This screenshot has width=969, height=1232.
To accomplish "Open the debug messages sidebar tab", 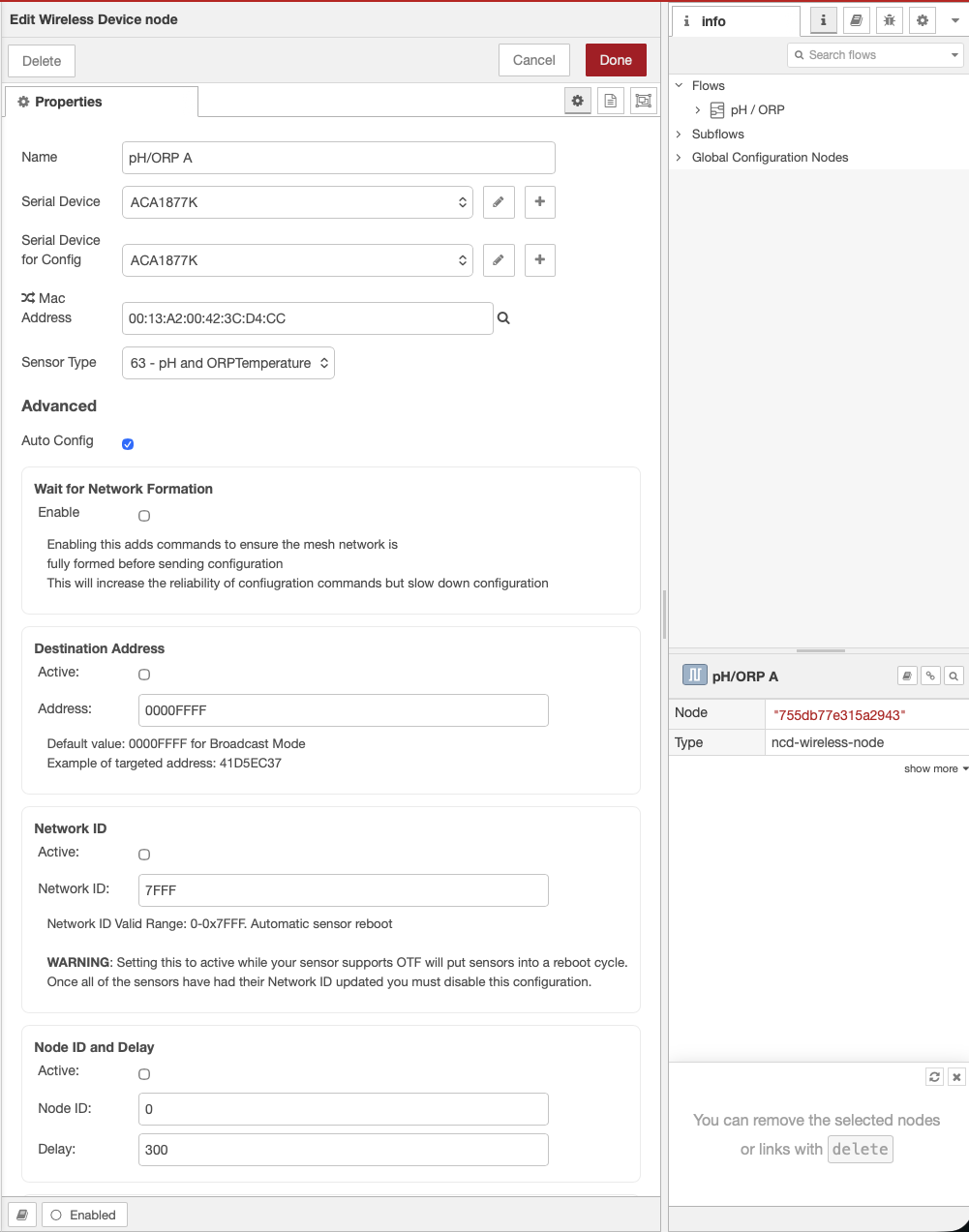I will [x=889, y=20].
